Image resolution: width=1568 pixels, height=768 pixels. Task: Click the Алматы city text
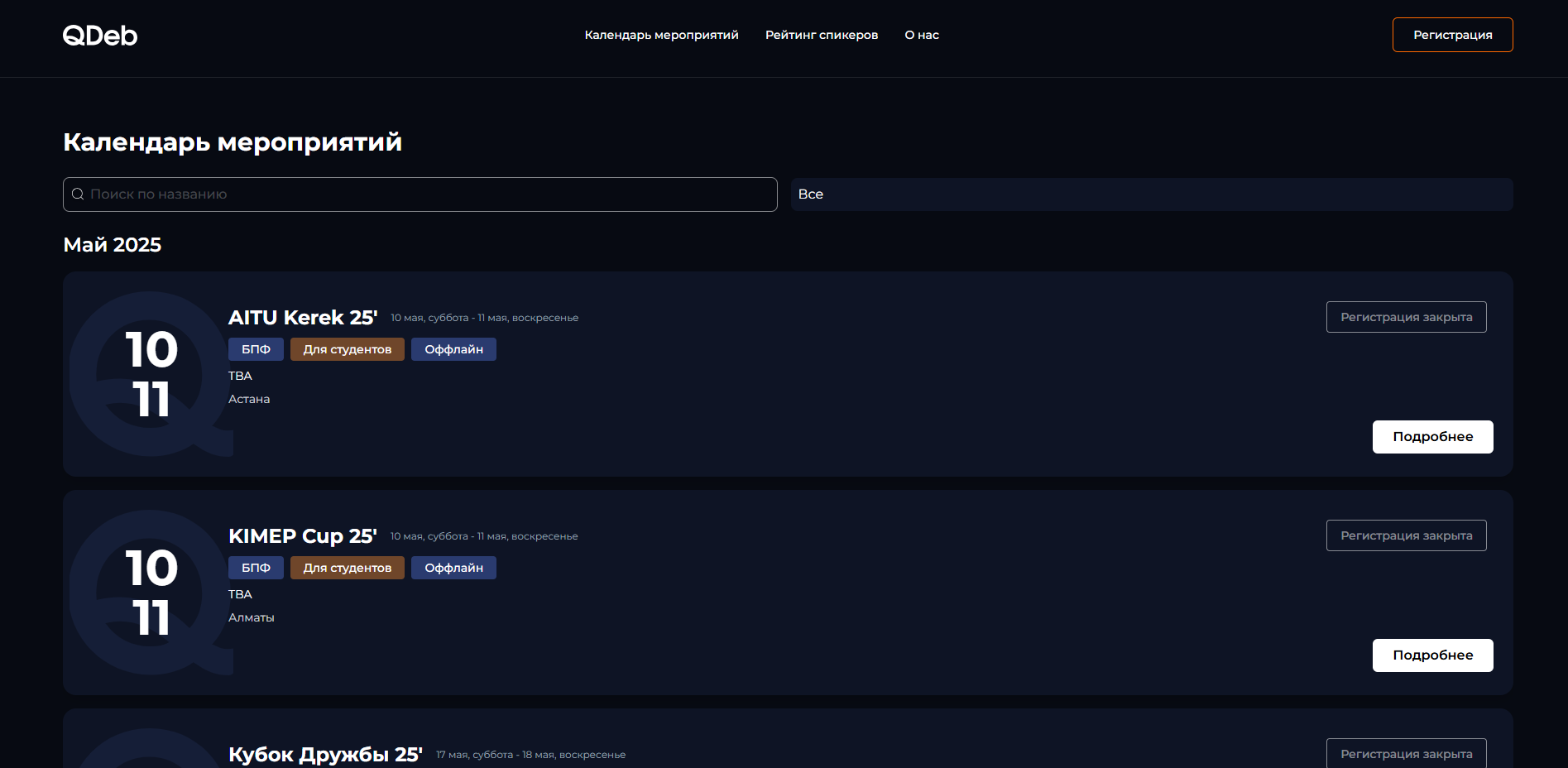point(252,617)
